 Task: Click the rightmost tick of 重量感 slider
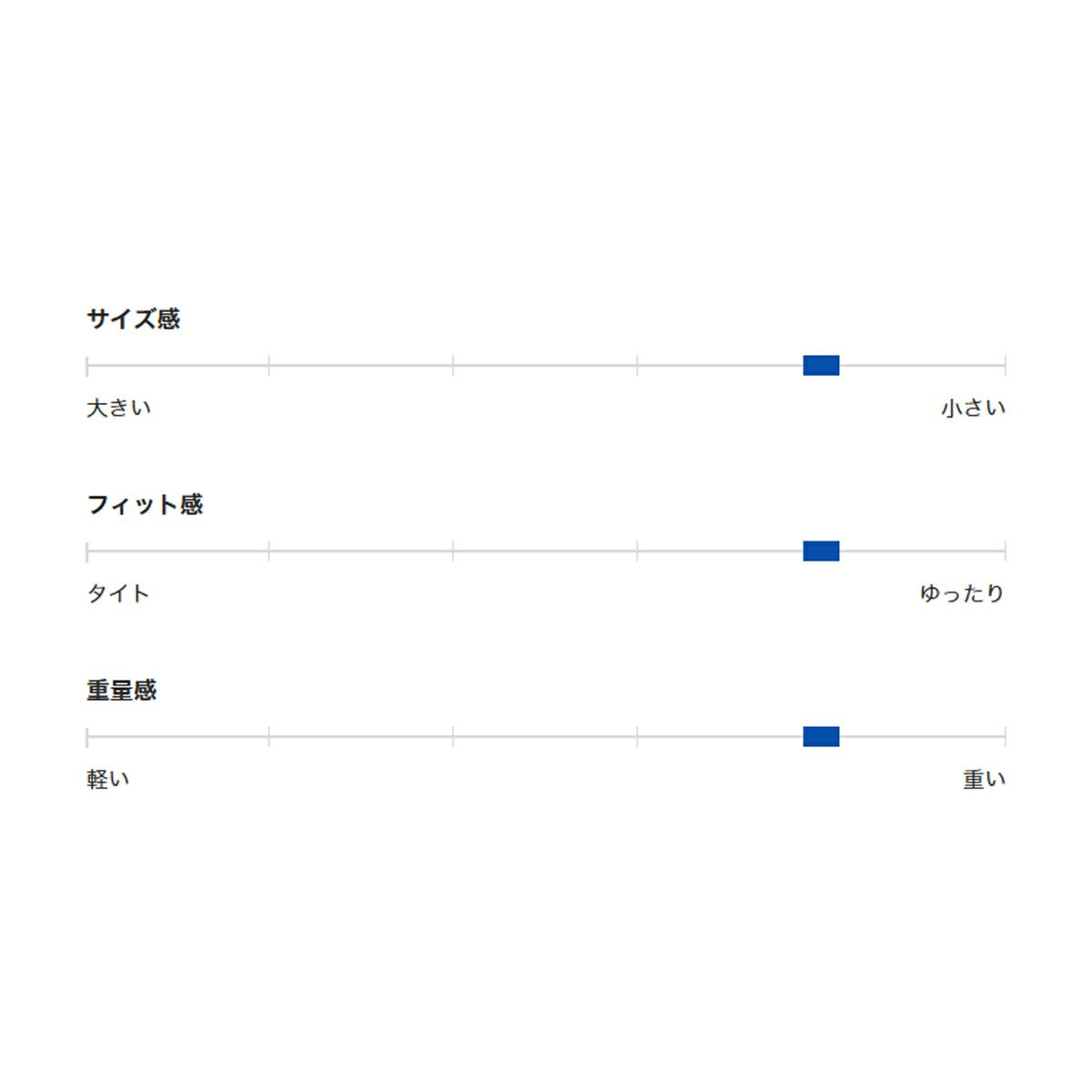(1005, 737)
